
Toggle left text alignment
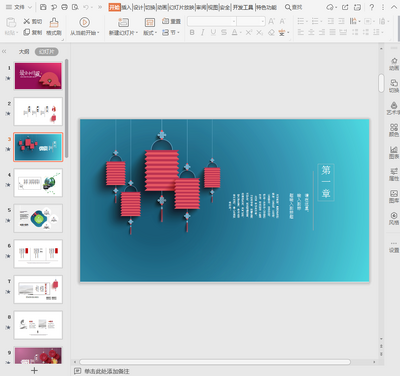[301, 32]
